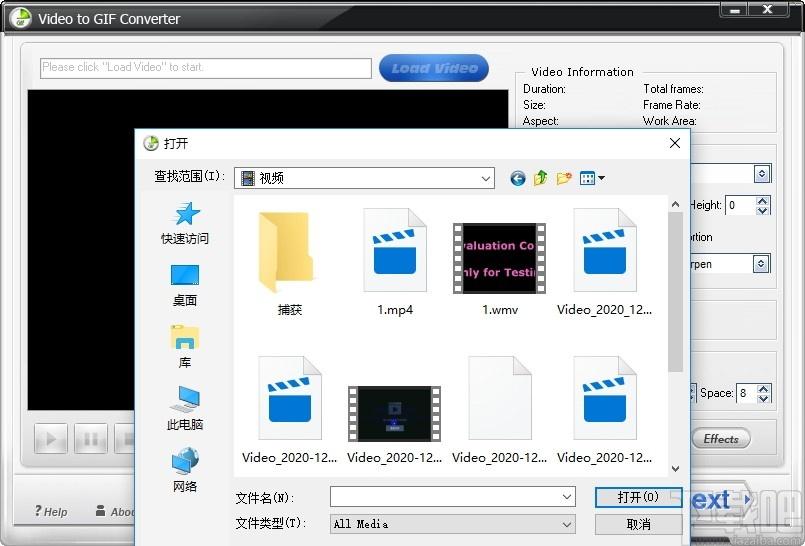The width and height of the screenshot is (805, 546).
Task: Click the file list vertical scrollbar thumb
Action: [676, 291]
